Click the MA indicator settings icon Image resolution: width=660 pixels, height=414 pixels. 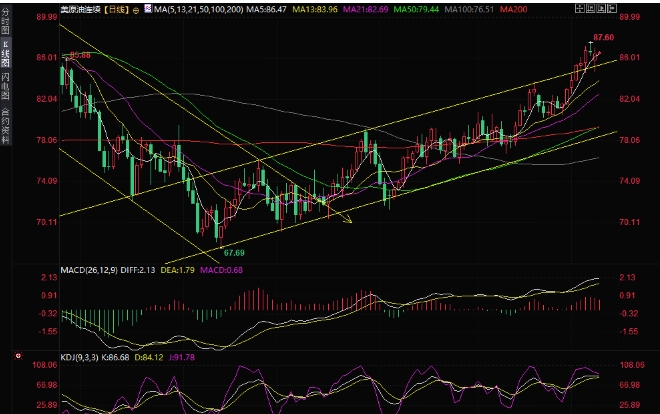(148, 8)
